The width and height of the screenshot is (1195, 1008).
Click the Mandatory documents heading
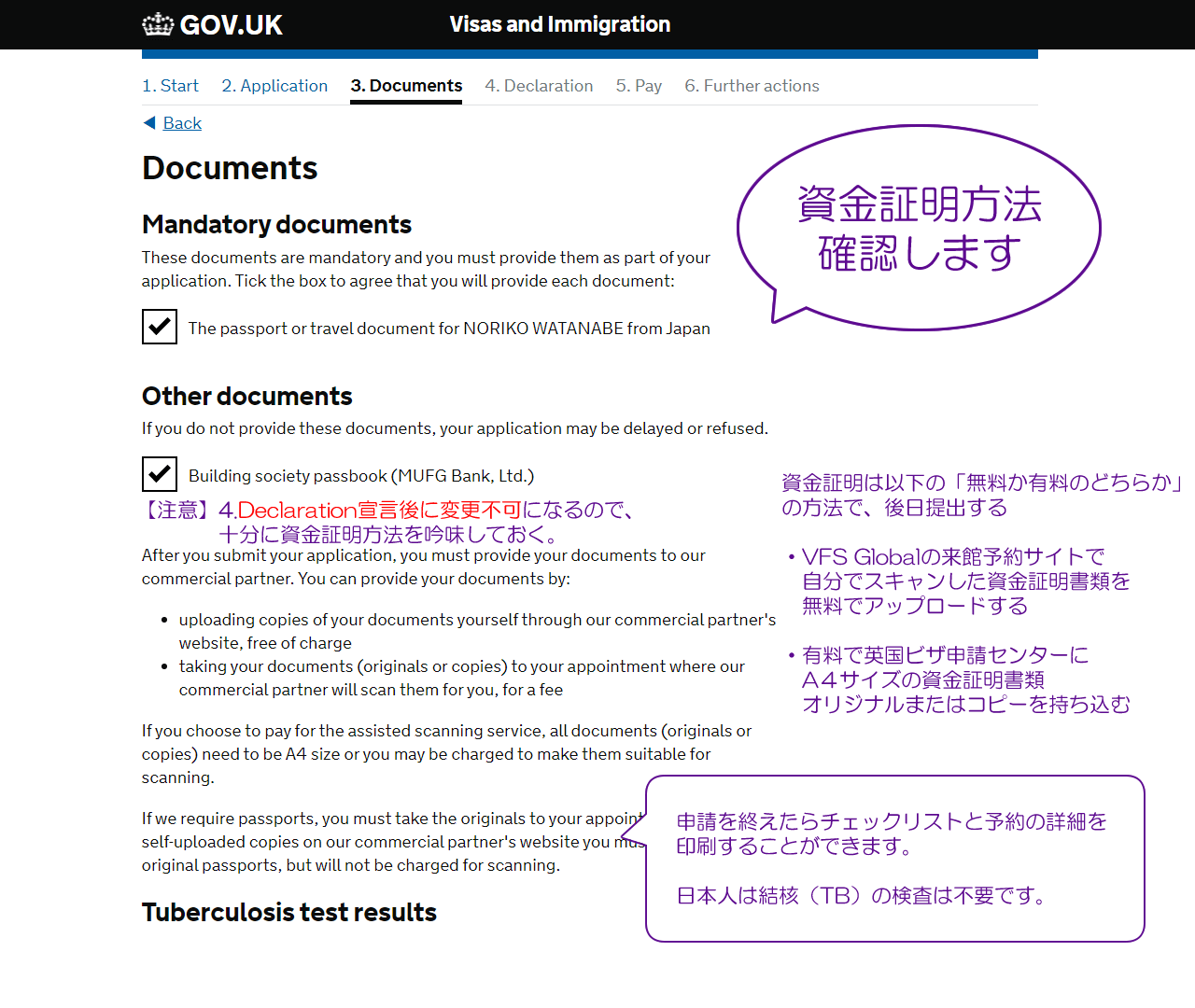276,225
